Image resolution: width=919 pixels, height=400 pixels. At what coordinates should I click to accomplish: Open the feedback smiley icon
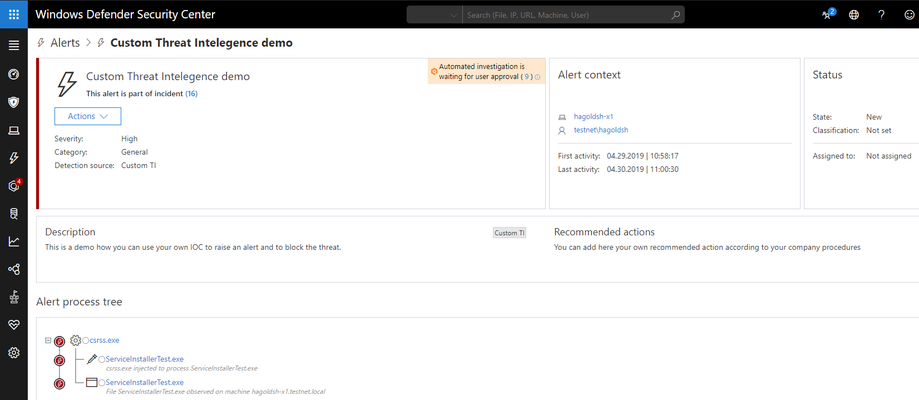click(x=909, y=15)
